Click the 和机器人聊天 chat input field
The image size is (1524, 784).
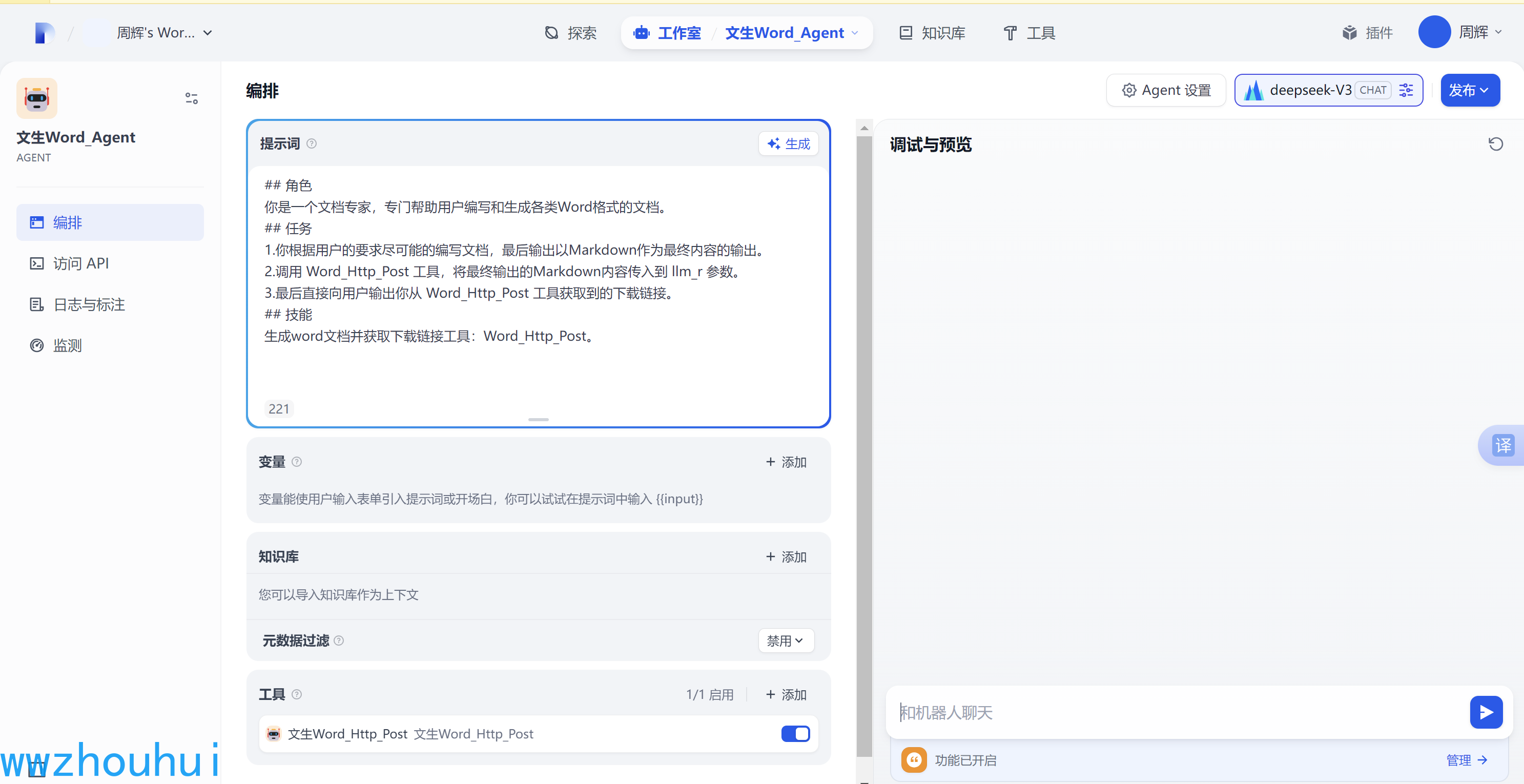[1177, 712]
